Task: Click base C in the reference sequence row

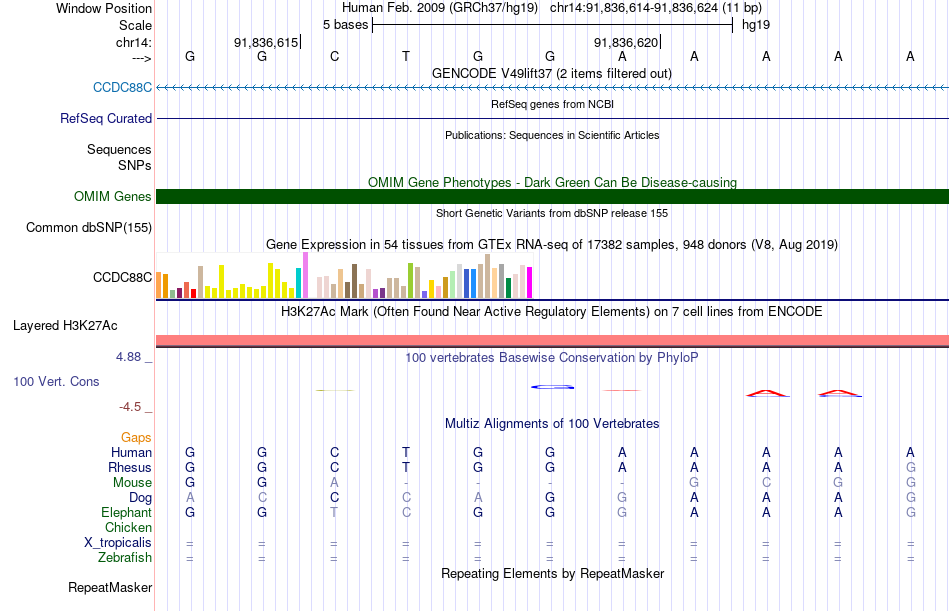Action: 334,56
